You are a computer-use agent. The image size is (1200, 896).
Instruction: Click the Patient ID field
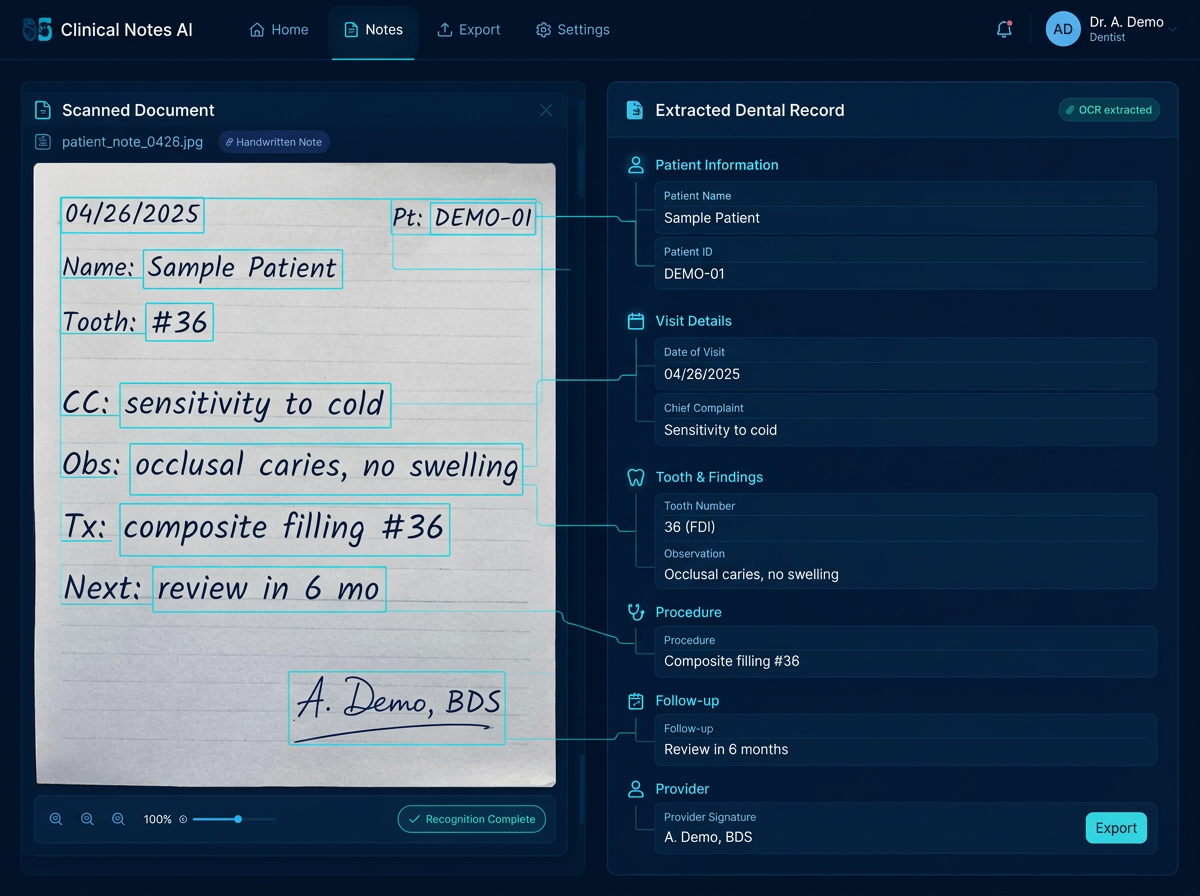click(x=905, y=264)
